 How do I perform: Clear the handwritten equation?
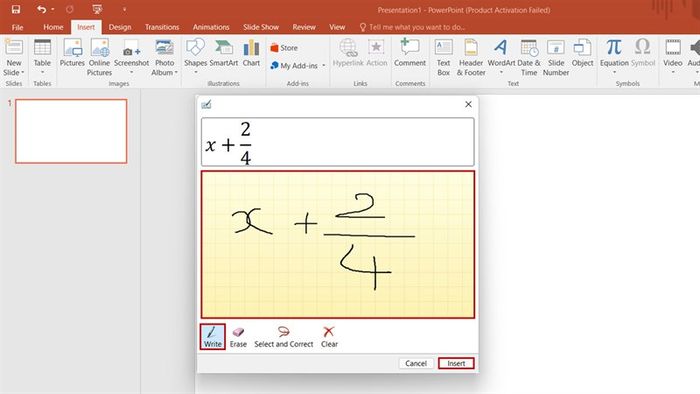point(329,337)
